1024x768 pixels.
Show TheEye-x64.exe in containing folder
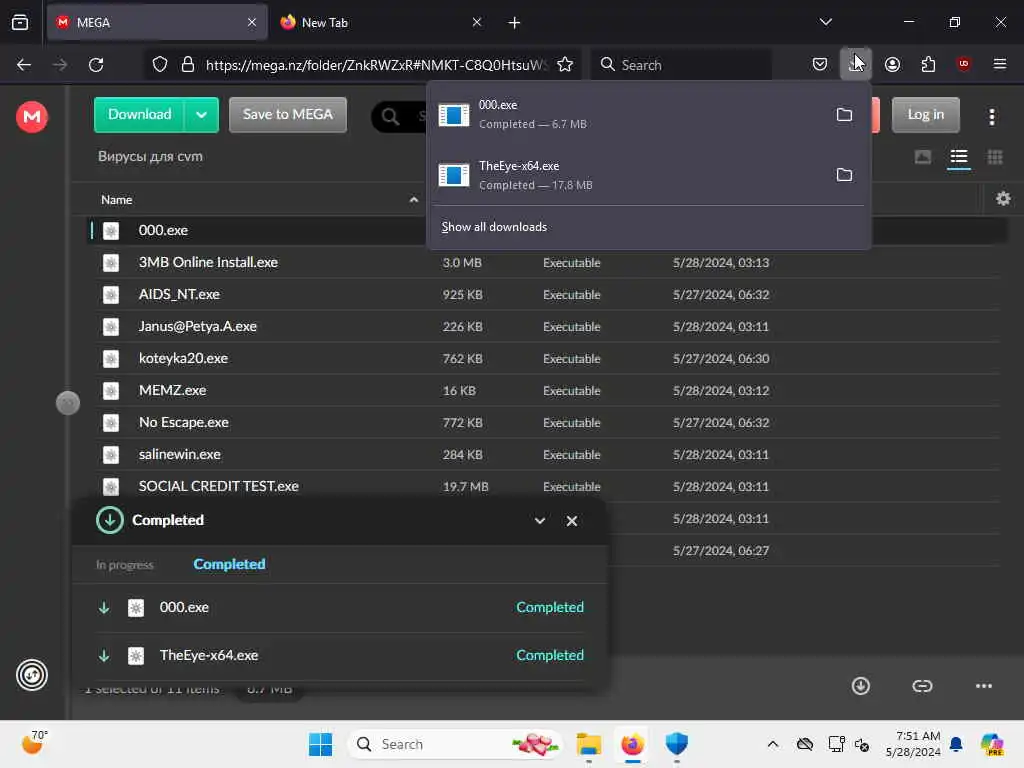(x=844, y=174)
